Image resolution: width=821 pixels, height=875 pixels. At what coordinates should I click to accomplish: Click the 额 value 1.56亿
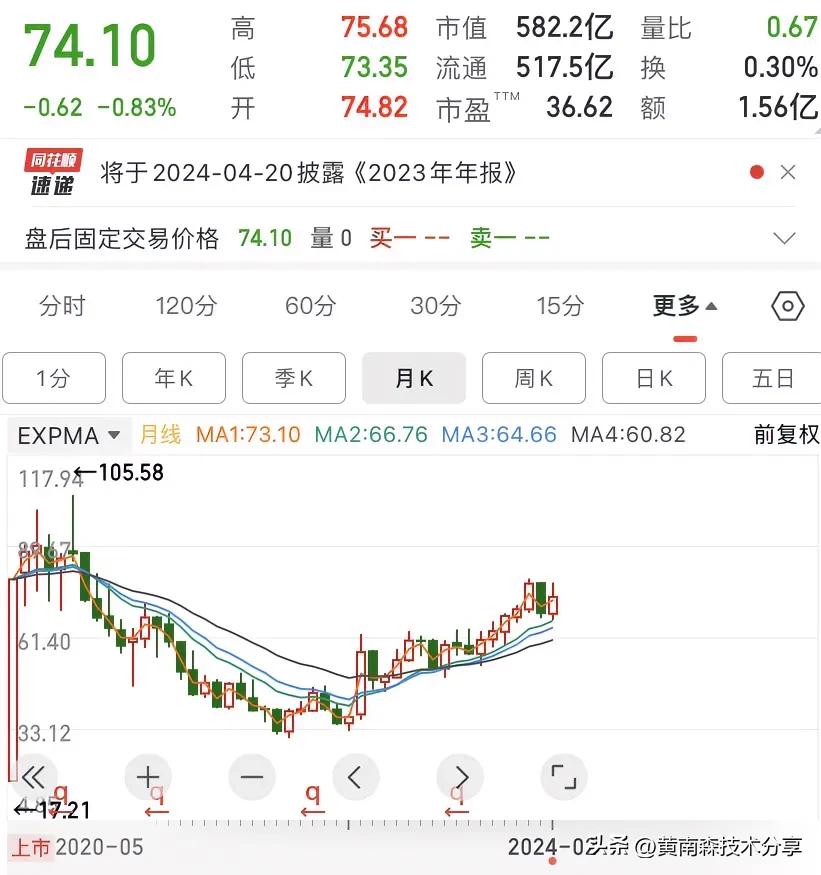click(x=778, y=107)
